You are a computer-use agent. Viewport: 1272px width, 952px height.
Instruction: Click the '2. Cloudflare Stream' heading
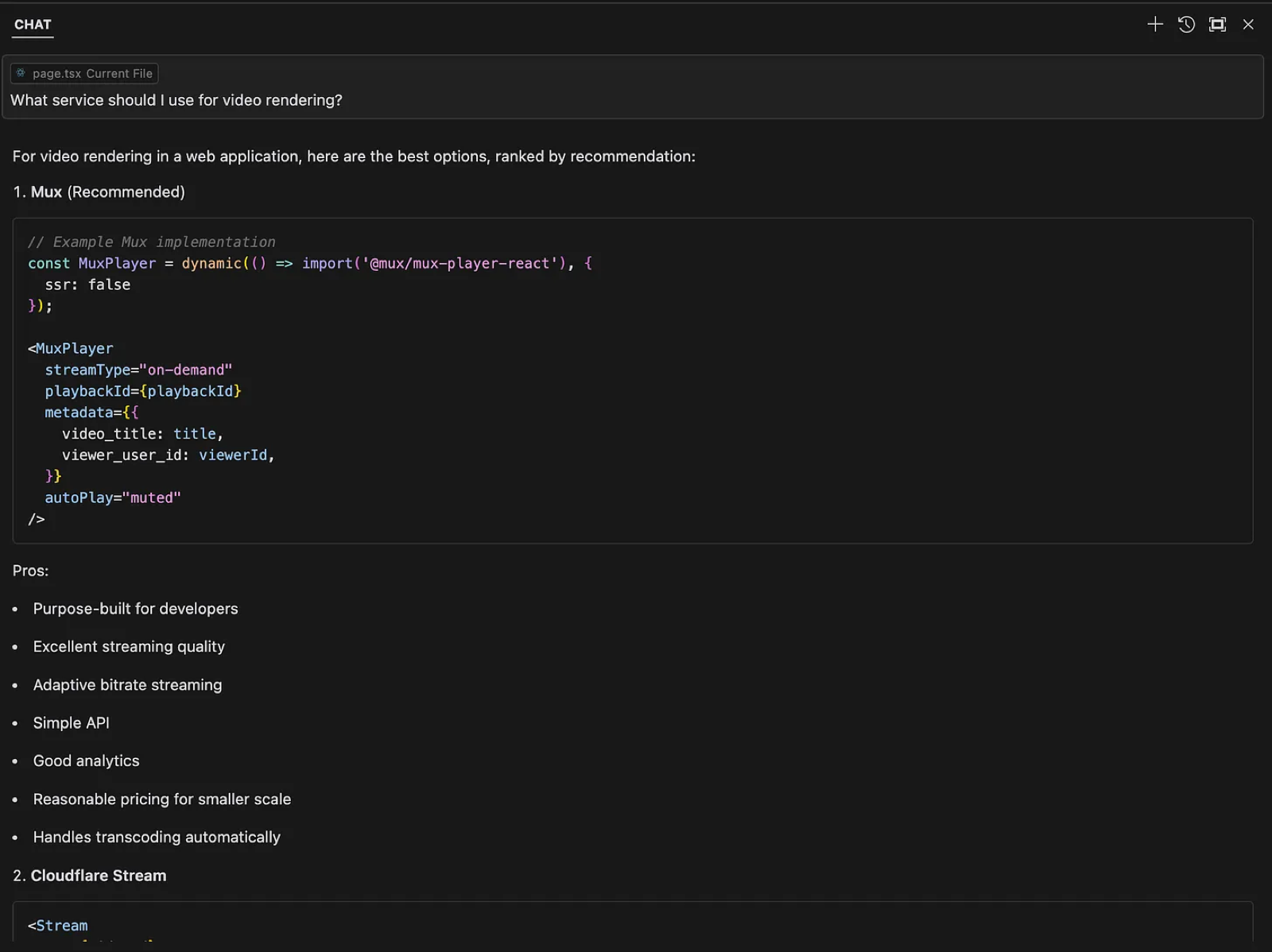[x=90, y=876]
